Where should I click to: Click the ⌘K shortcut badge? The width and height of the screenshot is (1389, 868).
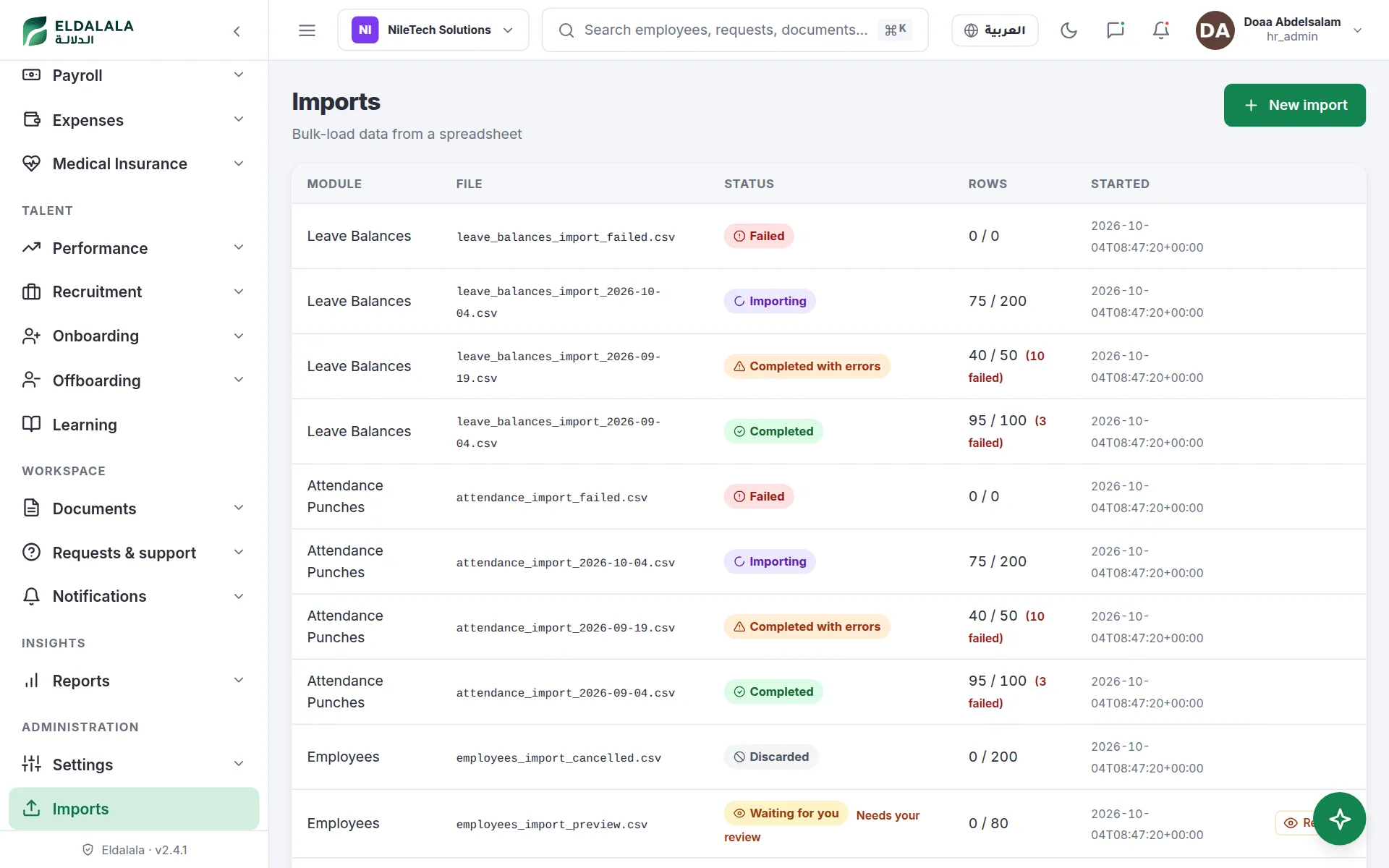click(x=895, y=30)
